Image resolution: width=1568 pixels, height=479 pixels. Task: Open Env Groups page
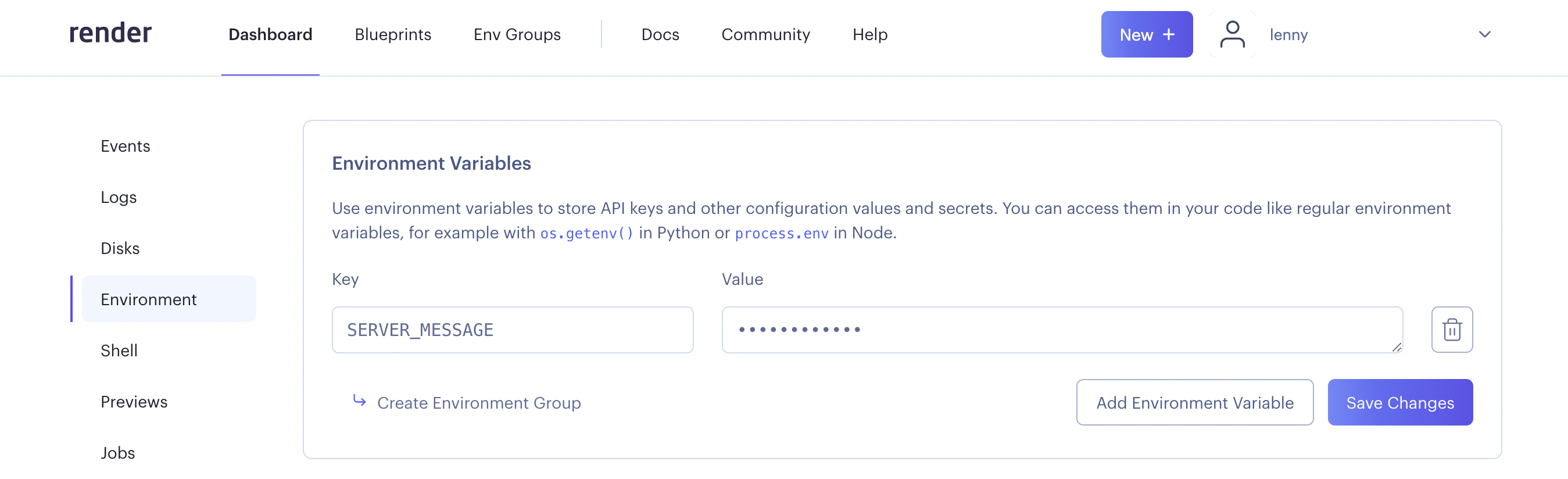pos(517,35)
